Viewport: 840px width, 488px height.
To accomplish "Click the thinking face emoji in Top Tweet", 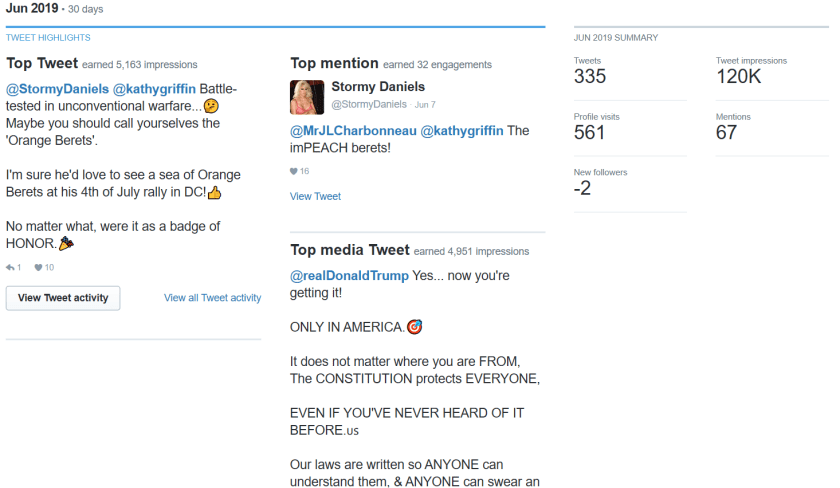I will point(212,106).
